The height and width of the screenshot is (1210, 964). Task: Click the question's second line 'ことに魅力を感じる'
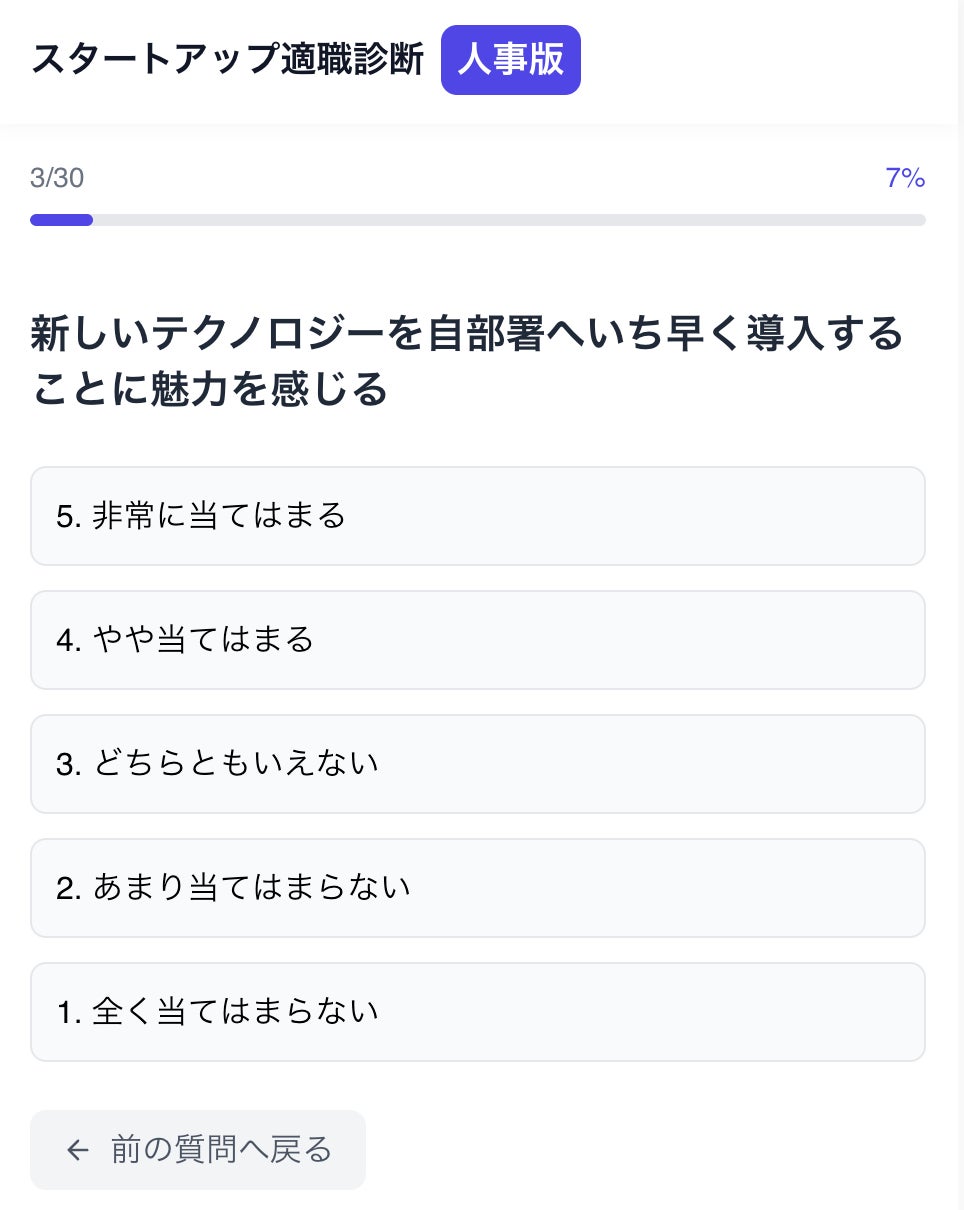(x=209, y=390)
